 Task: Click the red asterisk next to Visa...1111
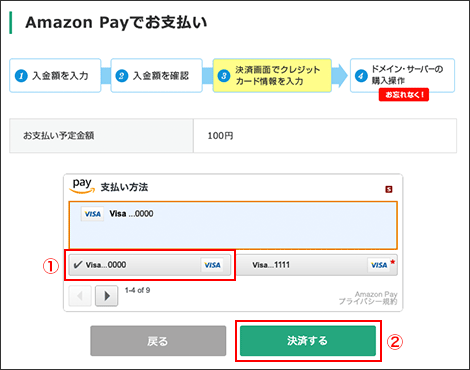pos(393,262)
